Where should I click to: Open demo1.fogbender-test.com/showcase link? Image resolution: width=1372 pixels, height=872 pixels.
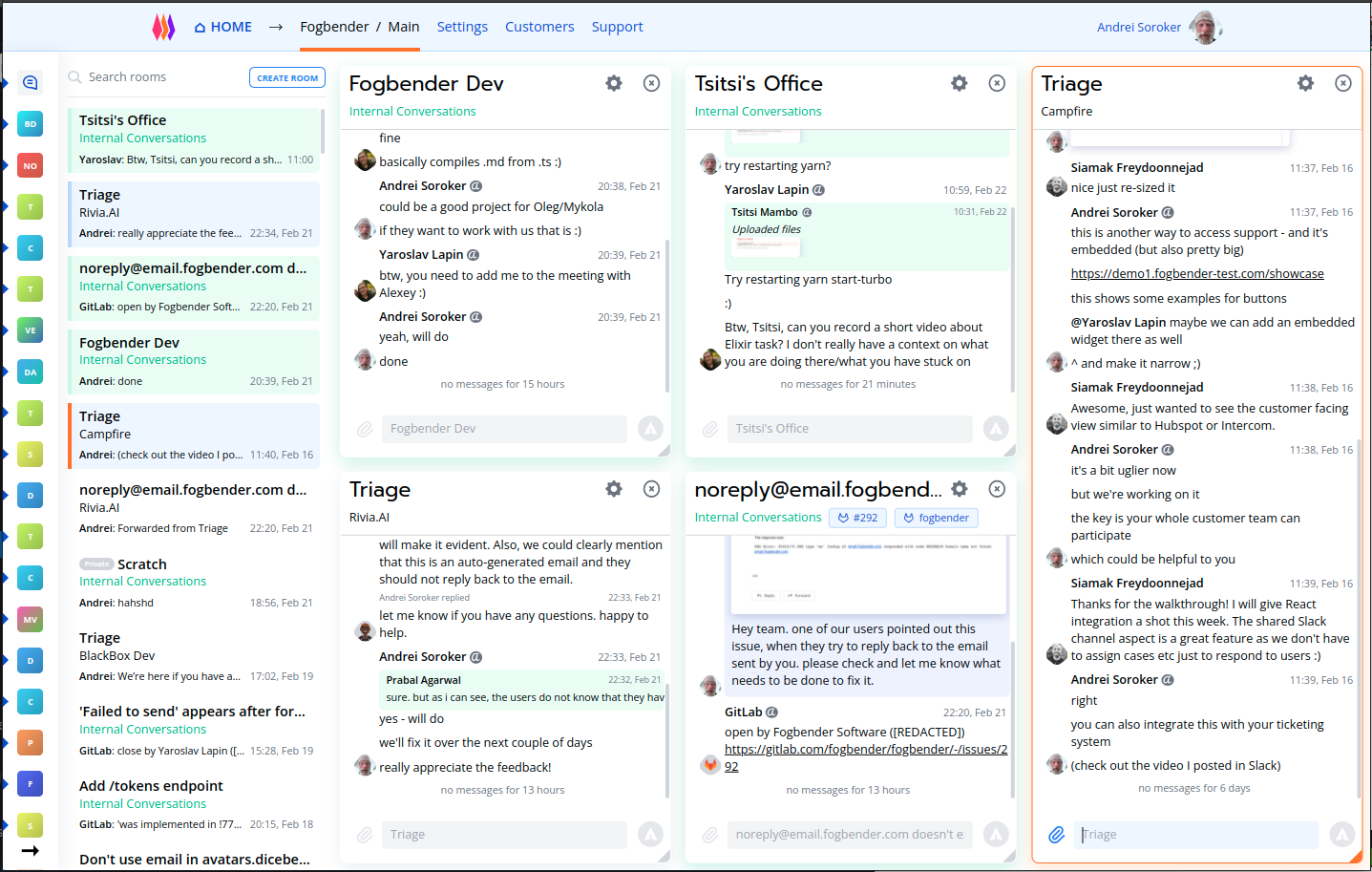pyautogui.click(x=1197, y=274)
